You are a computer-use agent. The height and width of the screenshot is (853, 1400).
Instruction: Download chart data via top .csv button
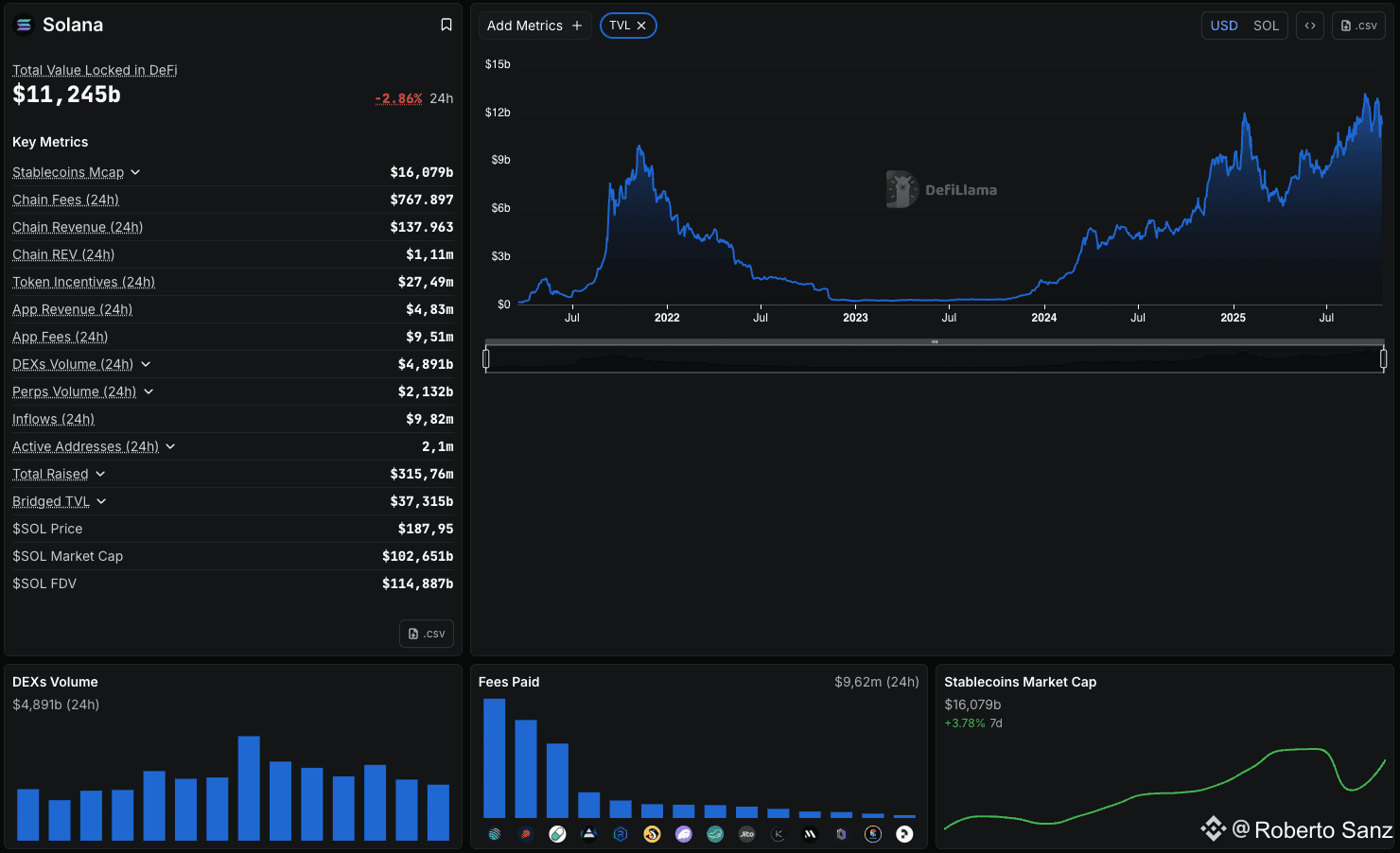tap(1358, 26)
